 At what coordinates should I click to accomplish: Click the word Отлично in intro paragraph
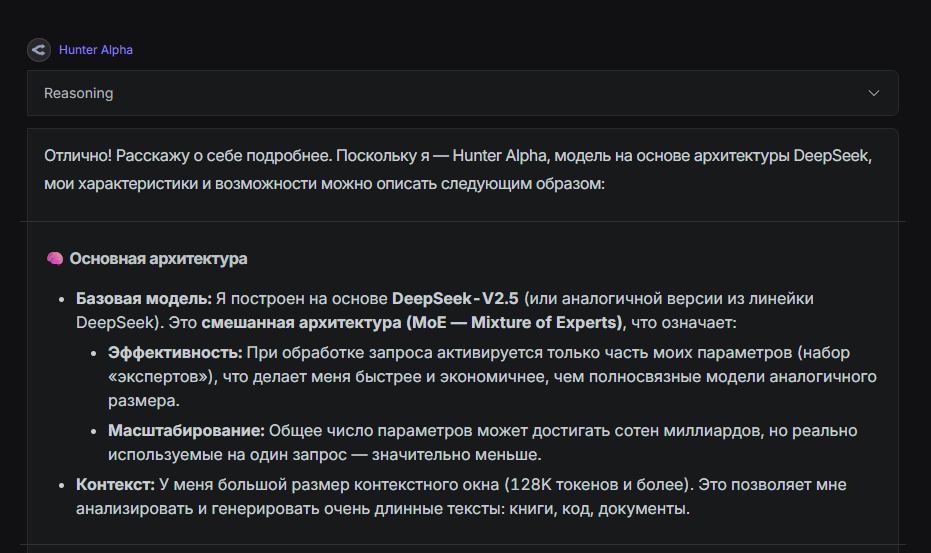[x=75, y=156]
